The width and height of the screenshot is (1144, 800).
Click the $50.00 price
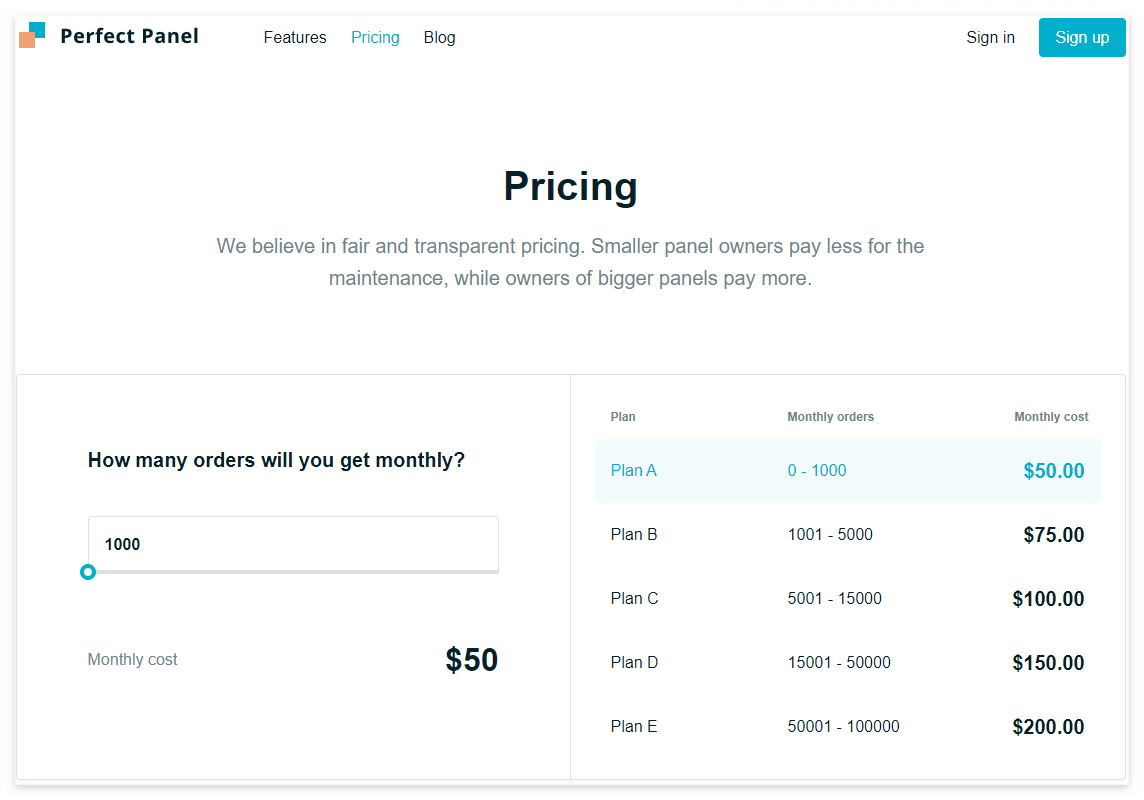coord(1054,471)
